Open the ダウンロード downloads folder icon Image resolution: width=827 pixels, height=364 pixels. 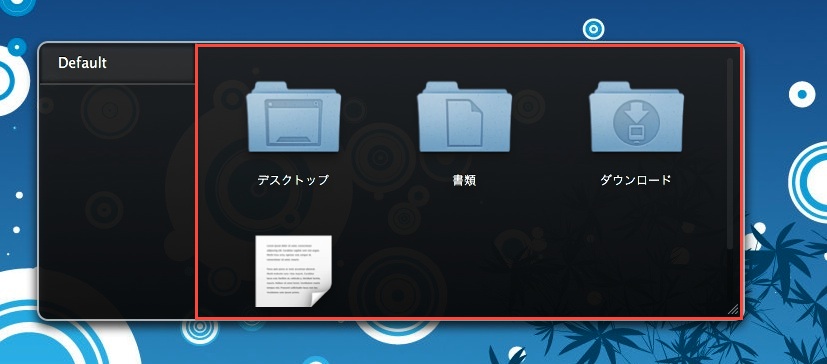click(636, 117)
